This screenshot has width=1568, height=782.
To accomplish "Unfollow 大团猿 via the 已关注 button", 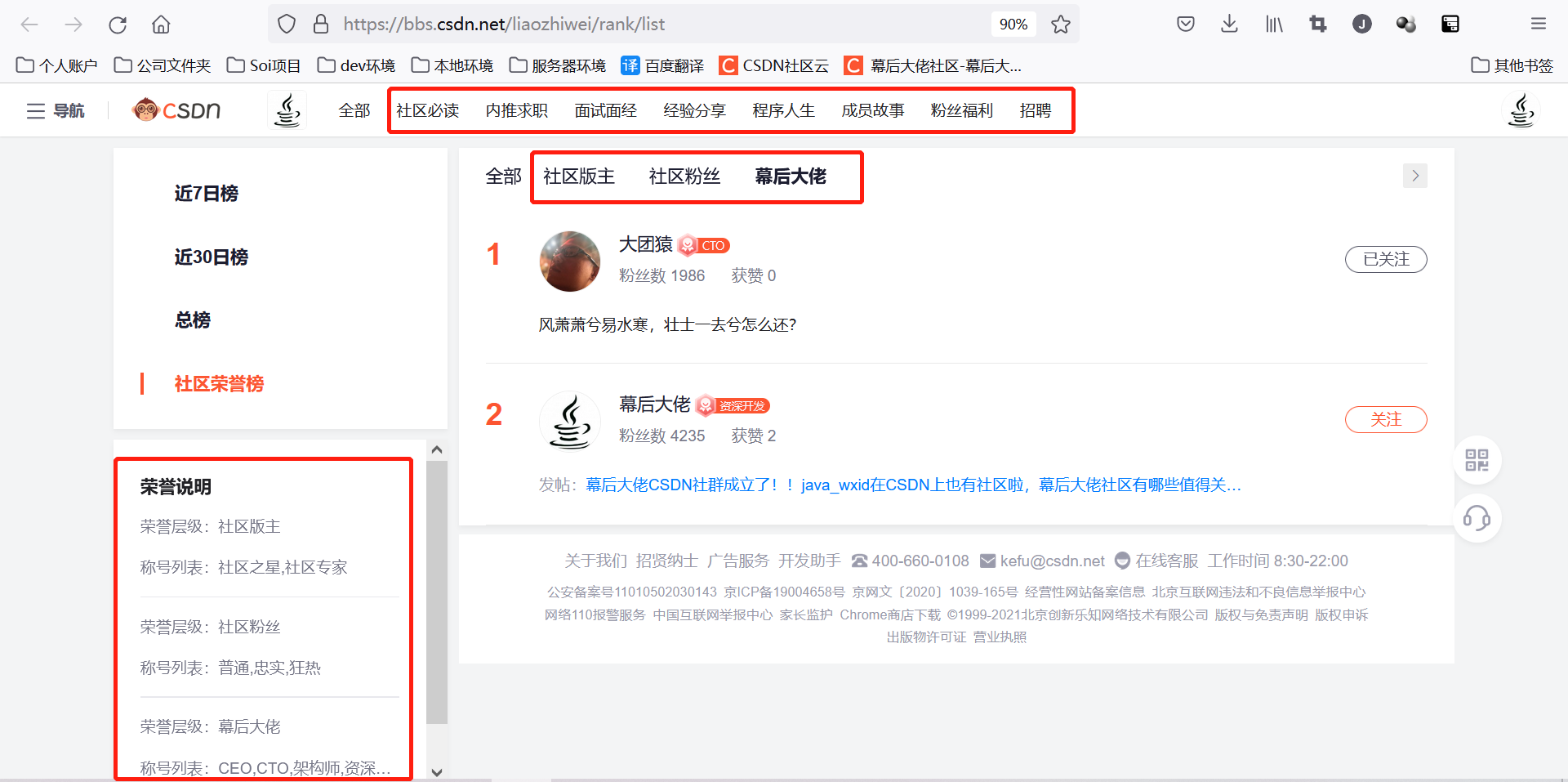I will click(1386, 259).
